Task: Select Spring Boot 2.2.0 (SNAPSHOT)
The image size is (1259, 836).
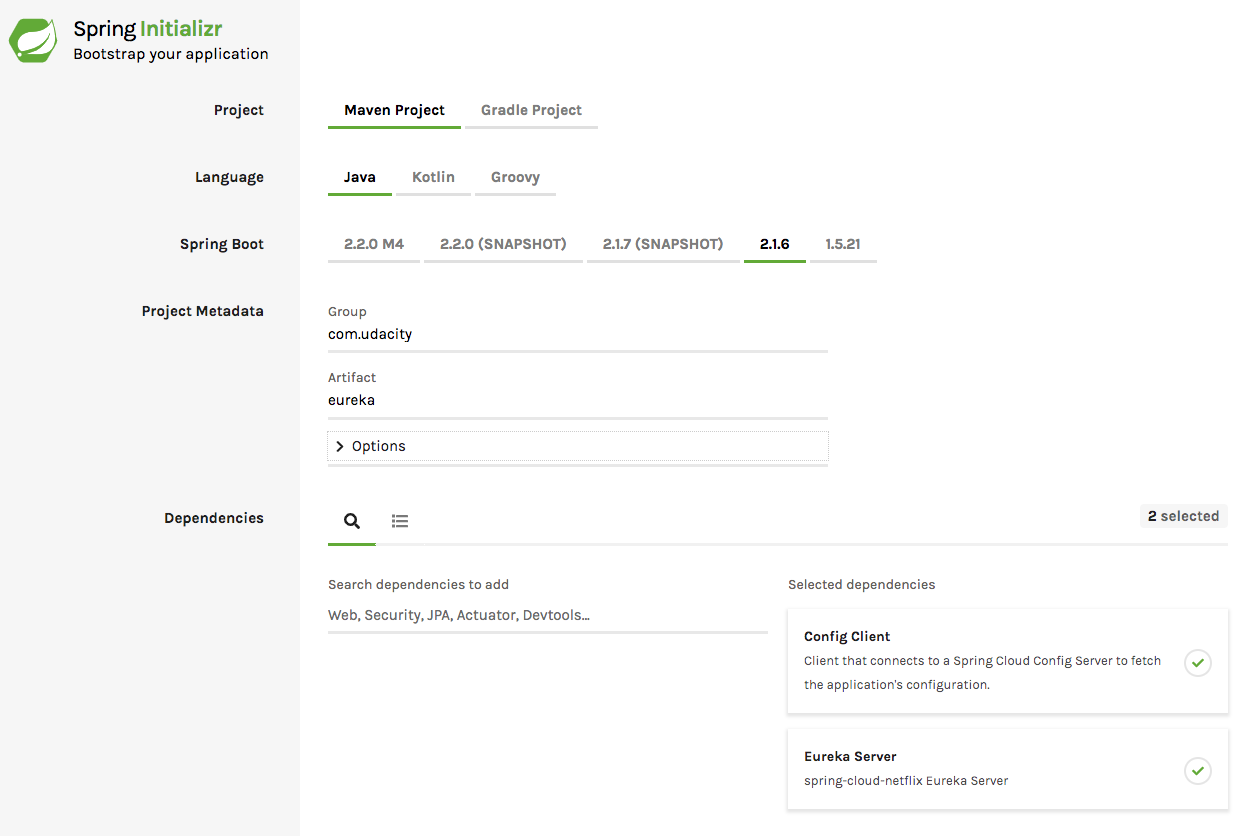Action: tap(503, 244)
